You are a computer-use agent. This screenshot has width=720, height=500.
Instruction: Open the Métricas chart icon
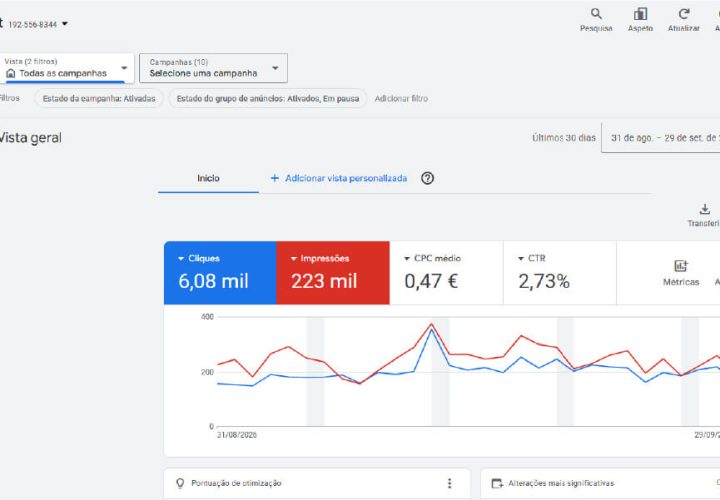681,266
